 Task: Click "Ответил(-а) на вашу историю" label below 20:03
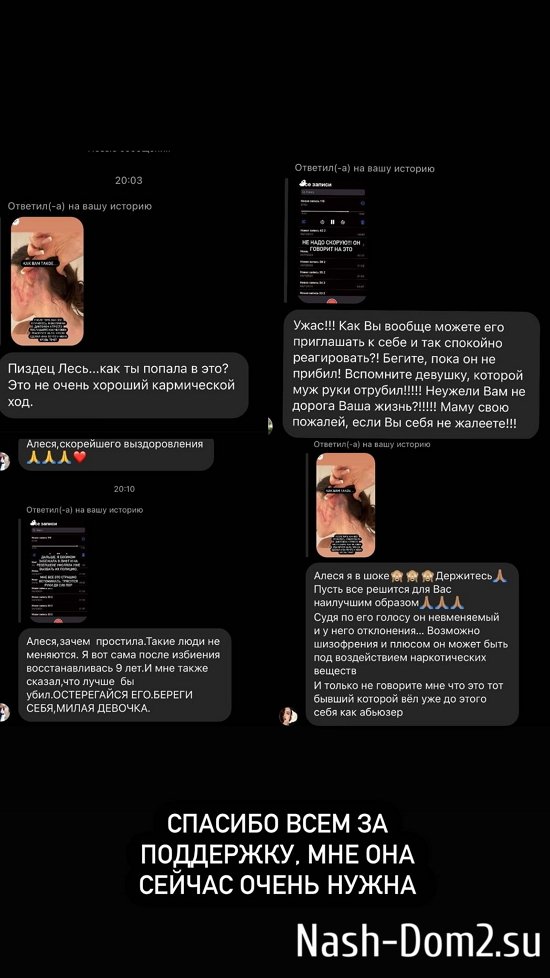click(x=79, y=206)
